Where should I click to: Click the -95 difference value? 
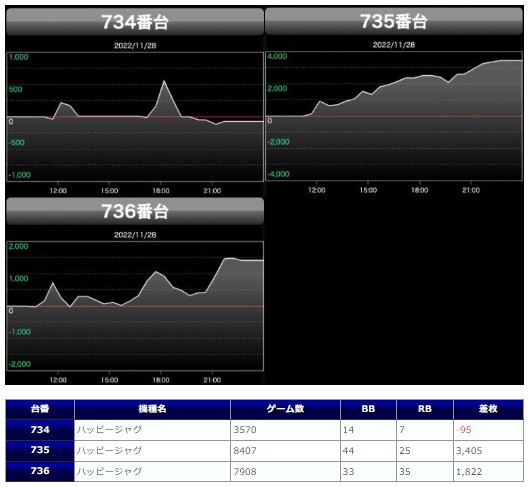pyautogui.click(x=464, y=430)
